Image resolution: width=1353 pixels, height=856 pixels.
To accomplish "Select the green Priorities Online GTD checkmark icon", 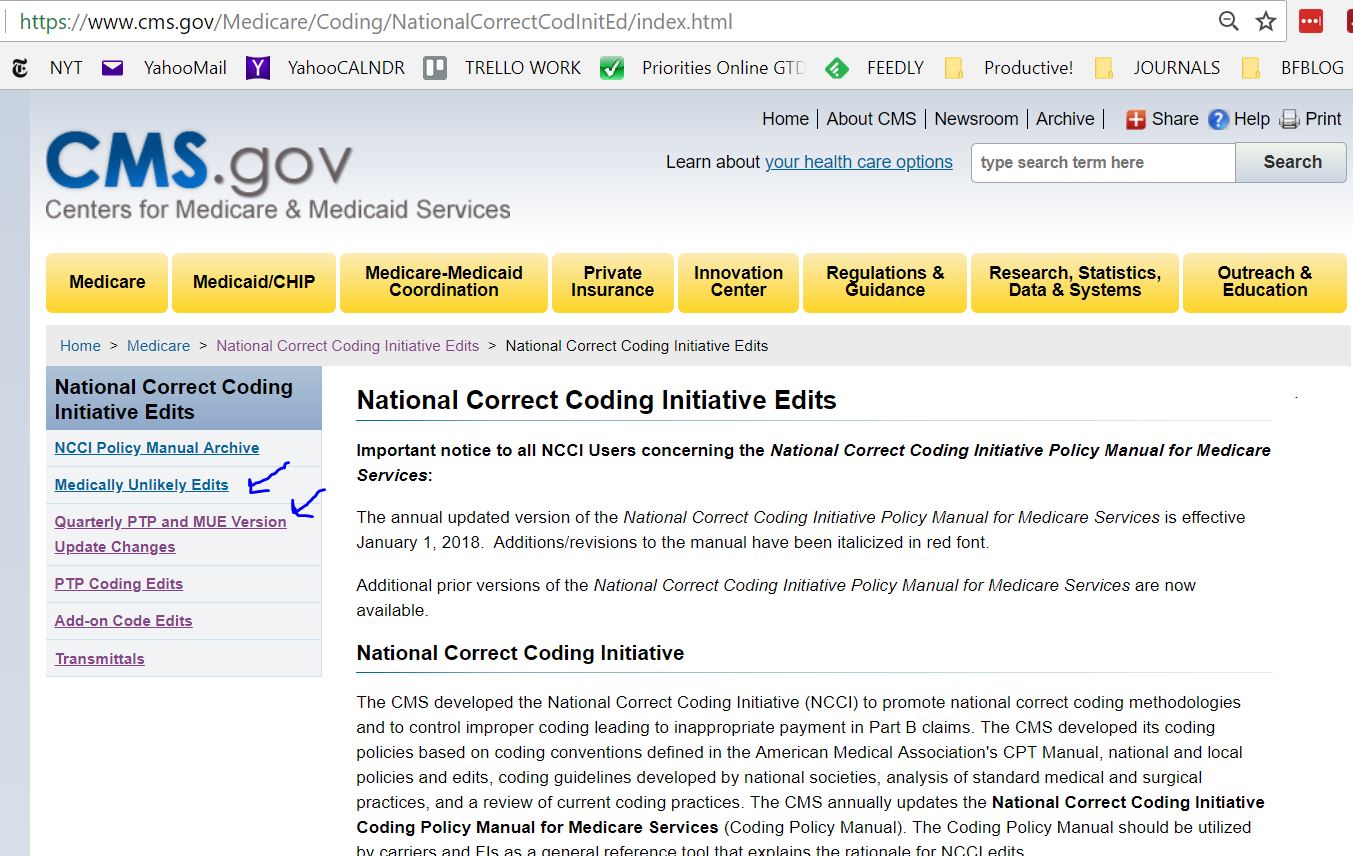I will coord(612,67).
